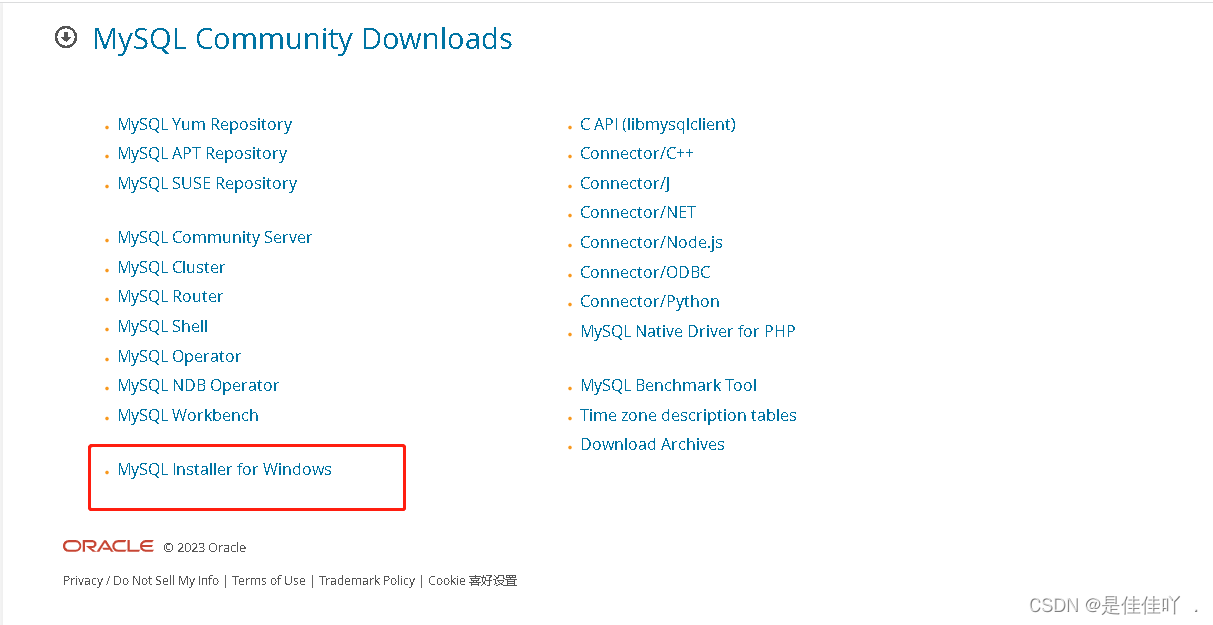Select the MySQL Cluster link
The width and height of the screenshot is (1213, 625).
point(171,267)
